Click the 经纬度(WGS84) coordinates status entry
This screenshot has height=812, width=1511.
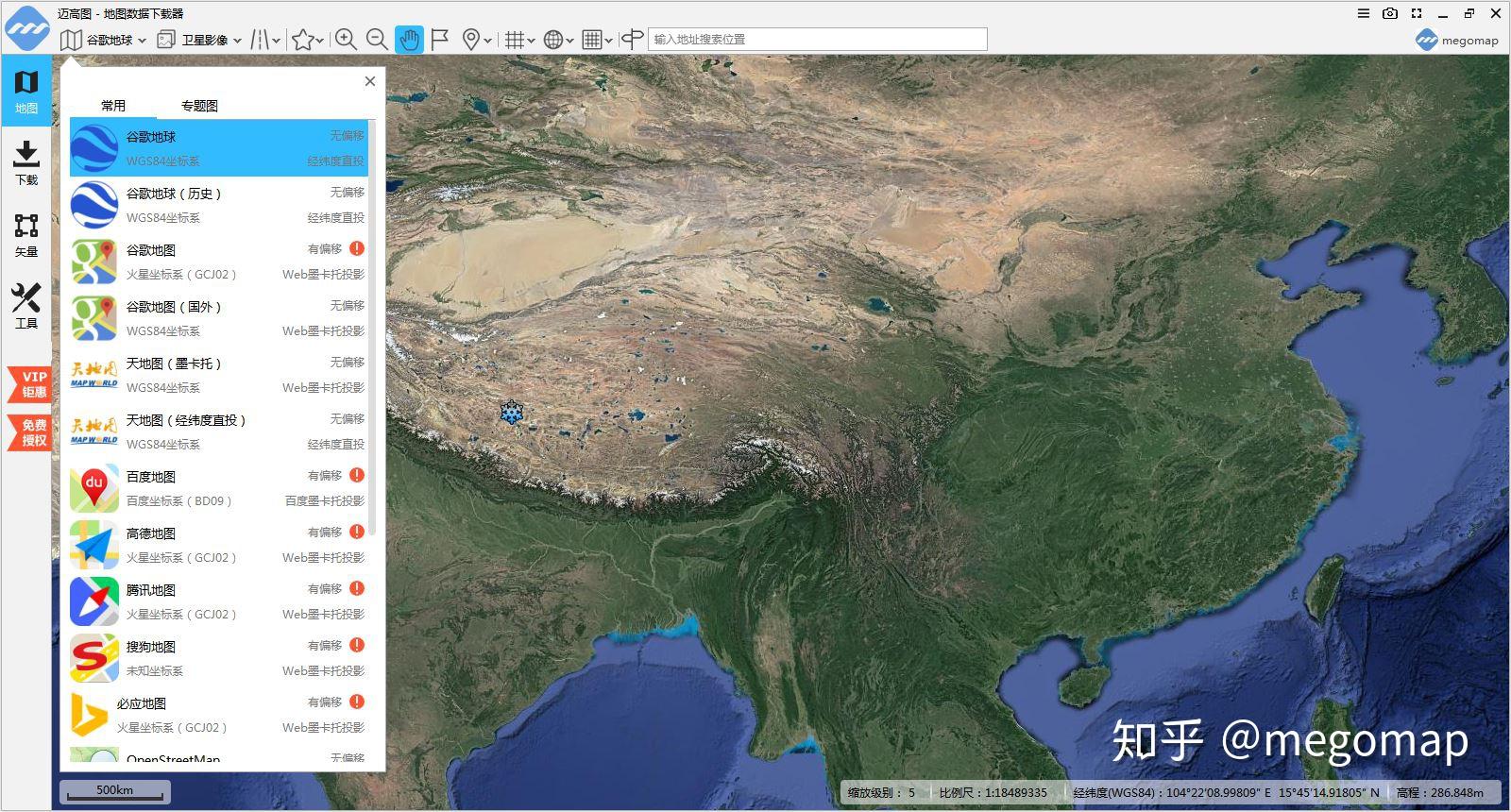1226,792
